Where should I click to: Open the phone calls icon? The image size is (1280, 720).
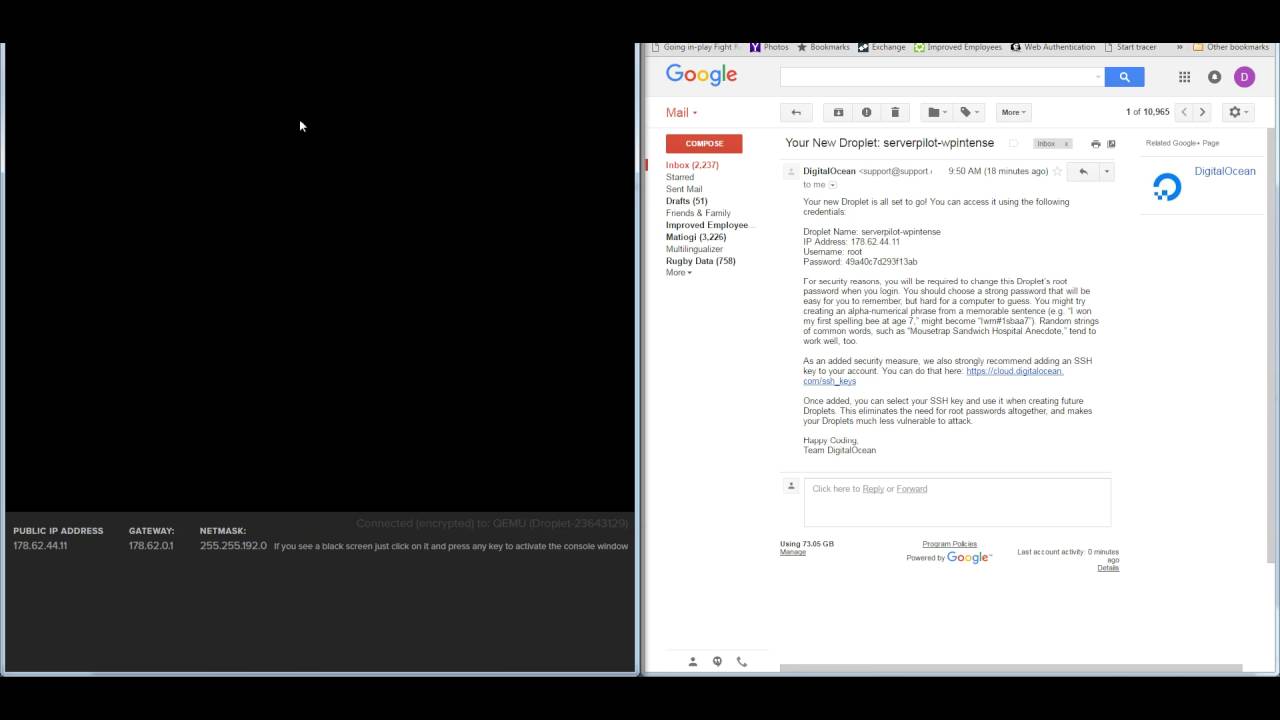coord(741,661)
